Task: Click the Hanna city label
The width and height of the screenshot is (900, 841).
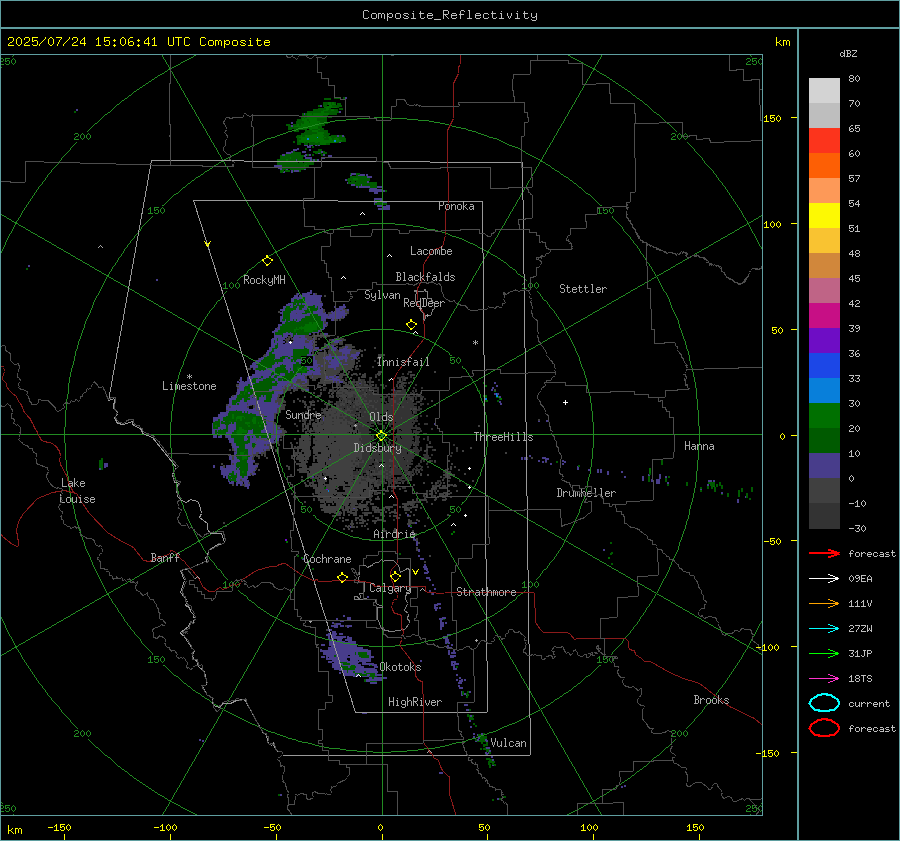Action: [699, 446]
